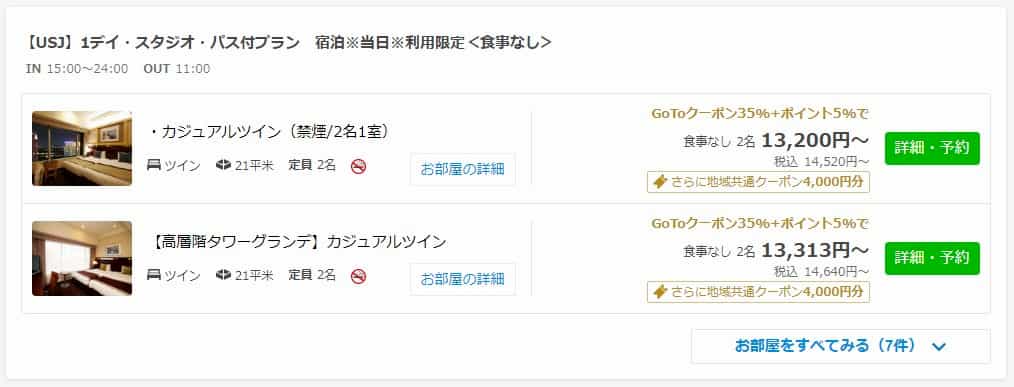Open the night-view twin room thumbnail

tap(82, 148)
